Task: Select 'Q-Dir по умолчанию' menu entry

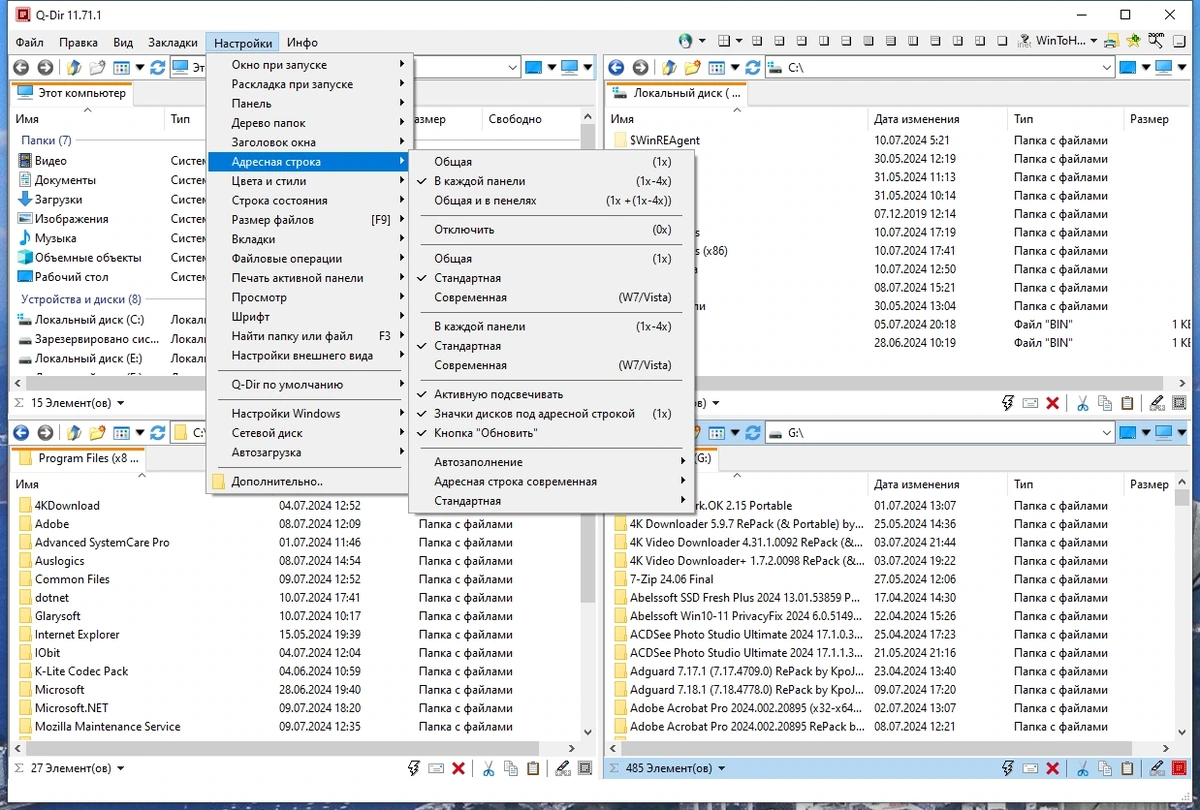Action: (308, 384)
